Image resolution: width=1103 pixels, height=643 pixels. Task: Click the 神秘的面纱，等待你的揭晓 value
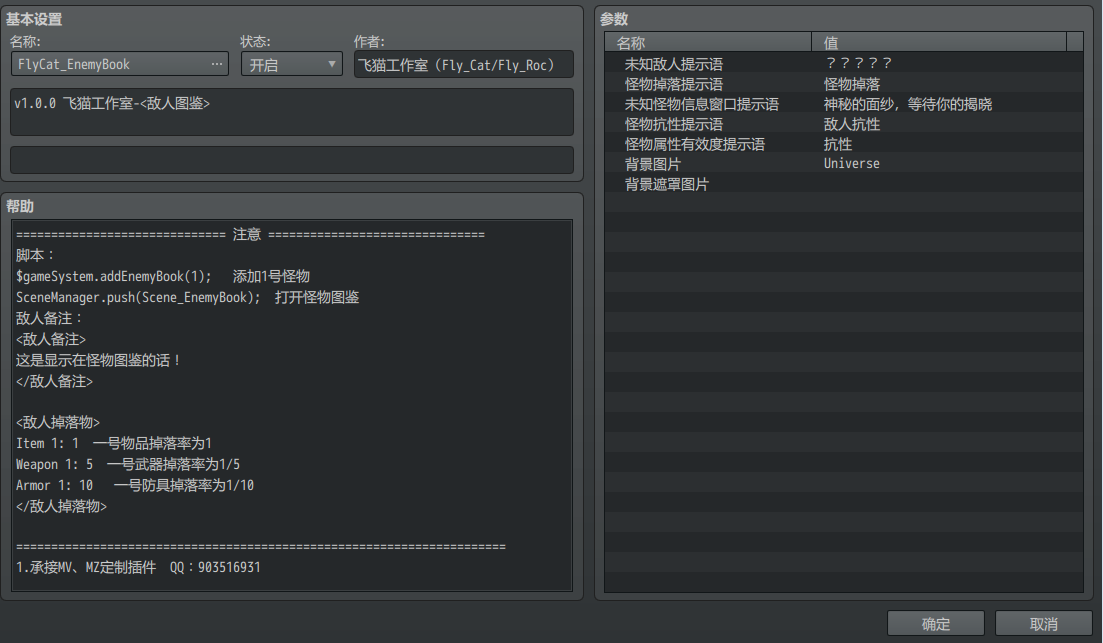click(907, 104)
